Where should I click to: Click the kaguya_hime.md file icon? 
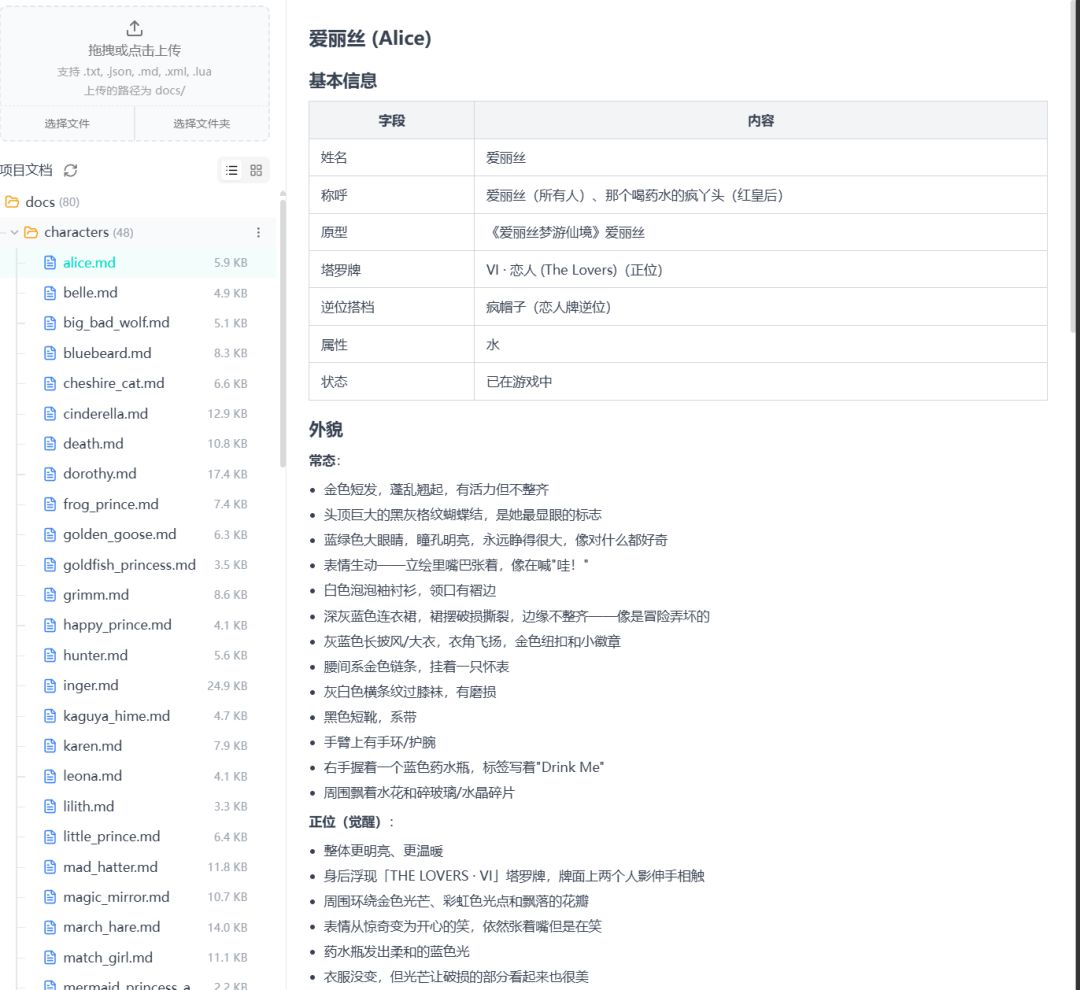50,716
